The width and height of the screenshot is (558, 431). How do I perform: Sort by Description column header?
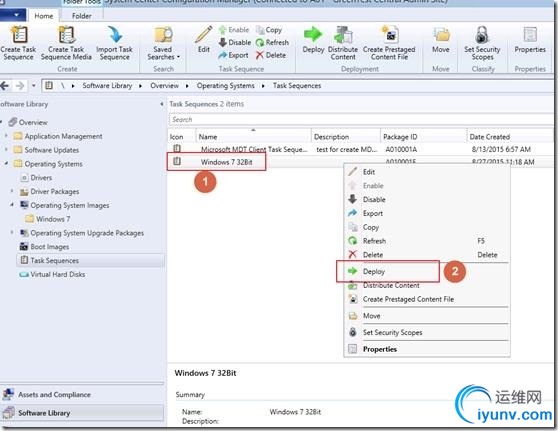point(346,137)
